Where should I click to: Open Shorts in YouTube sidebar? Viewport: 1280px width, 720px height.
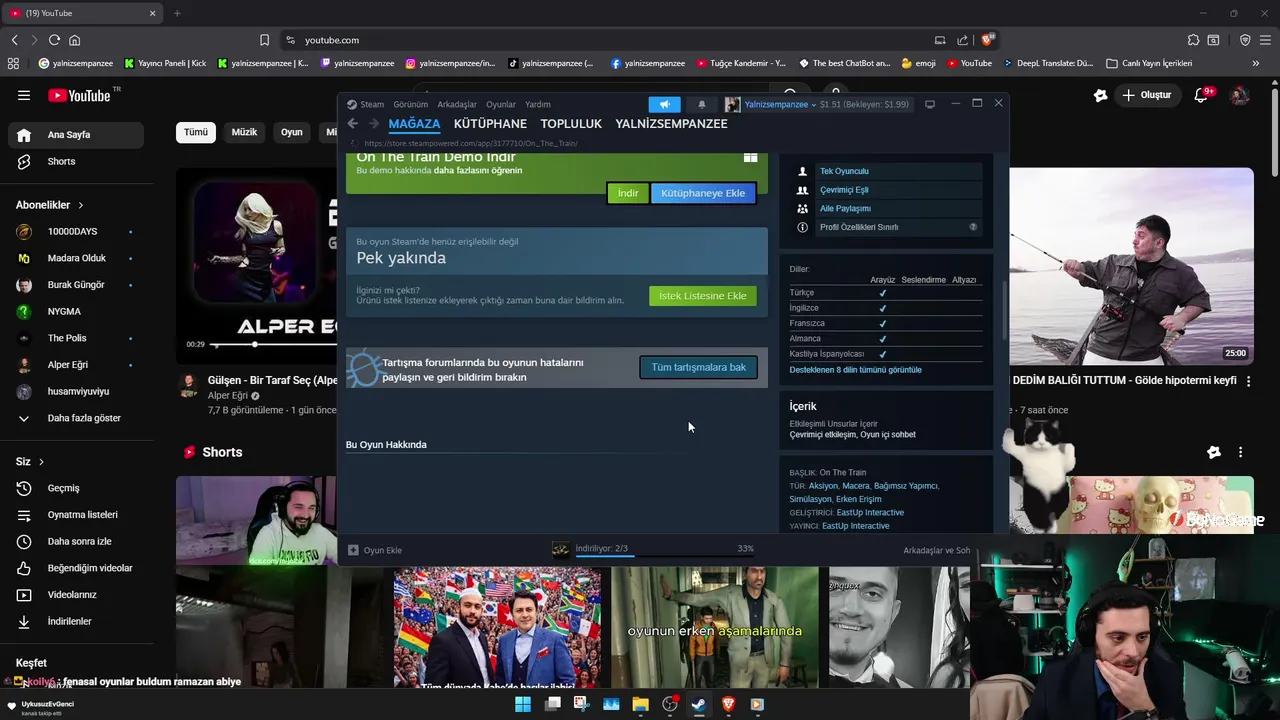[76, 161]
